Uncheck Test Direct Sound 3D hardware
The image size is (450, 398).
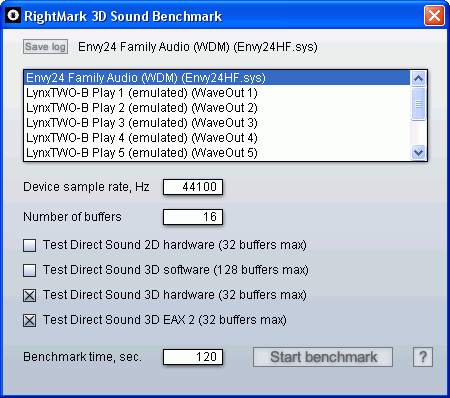[x=30, y=295]
